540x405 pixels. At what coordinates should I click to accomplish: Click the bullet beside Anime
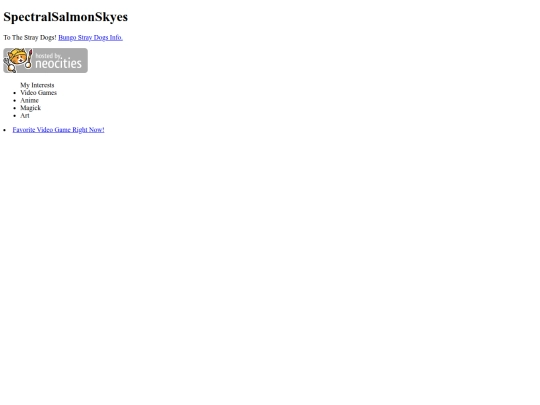(x=14, y=101)
